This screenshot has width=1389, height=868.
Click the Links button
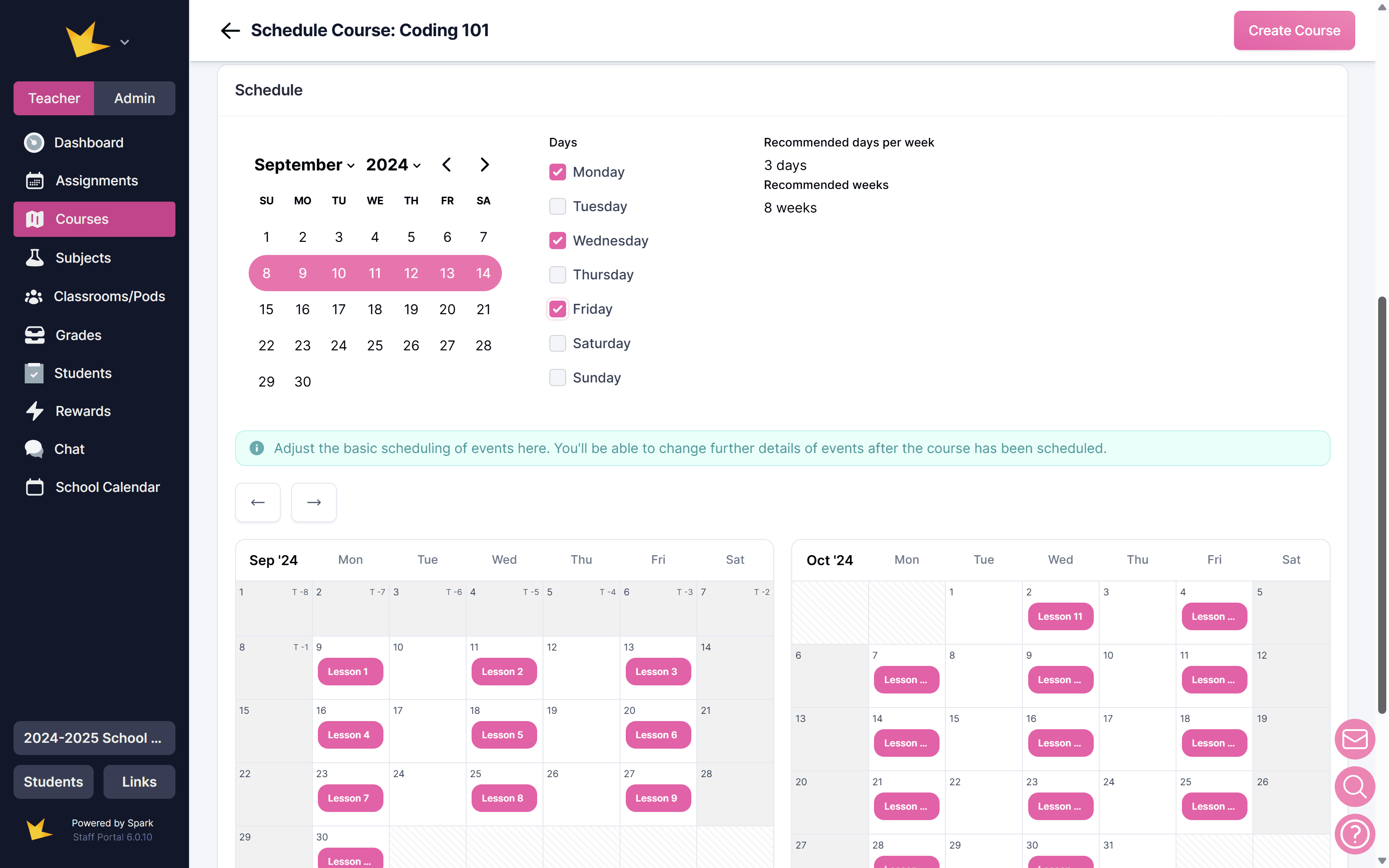point(139,782)
